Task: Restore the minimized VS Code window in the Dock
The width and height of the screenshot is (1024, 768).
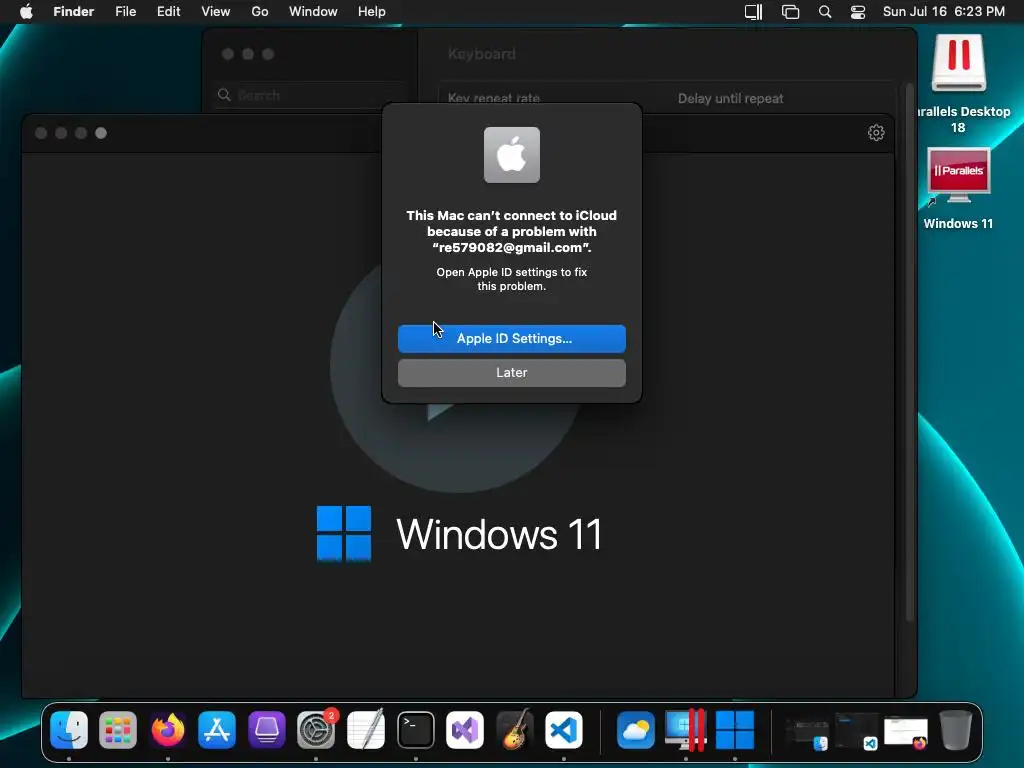Action: coord(857,732)
